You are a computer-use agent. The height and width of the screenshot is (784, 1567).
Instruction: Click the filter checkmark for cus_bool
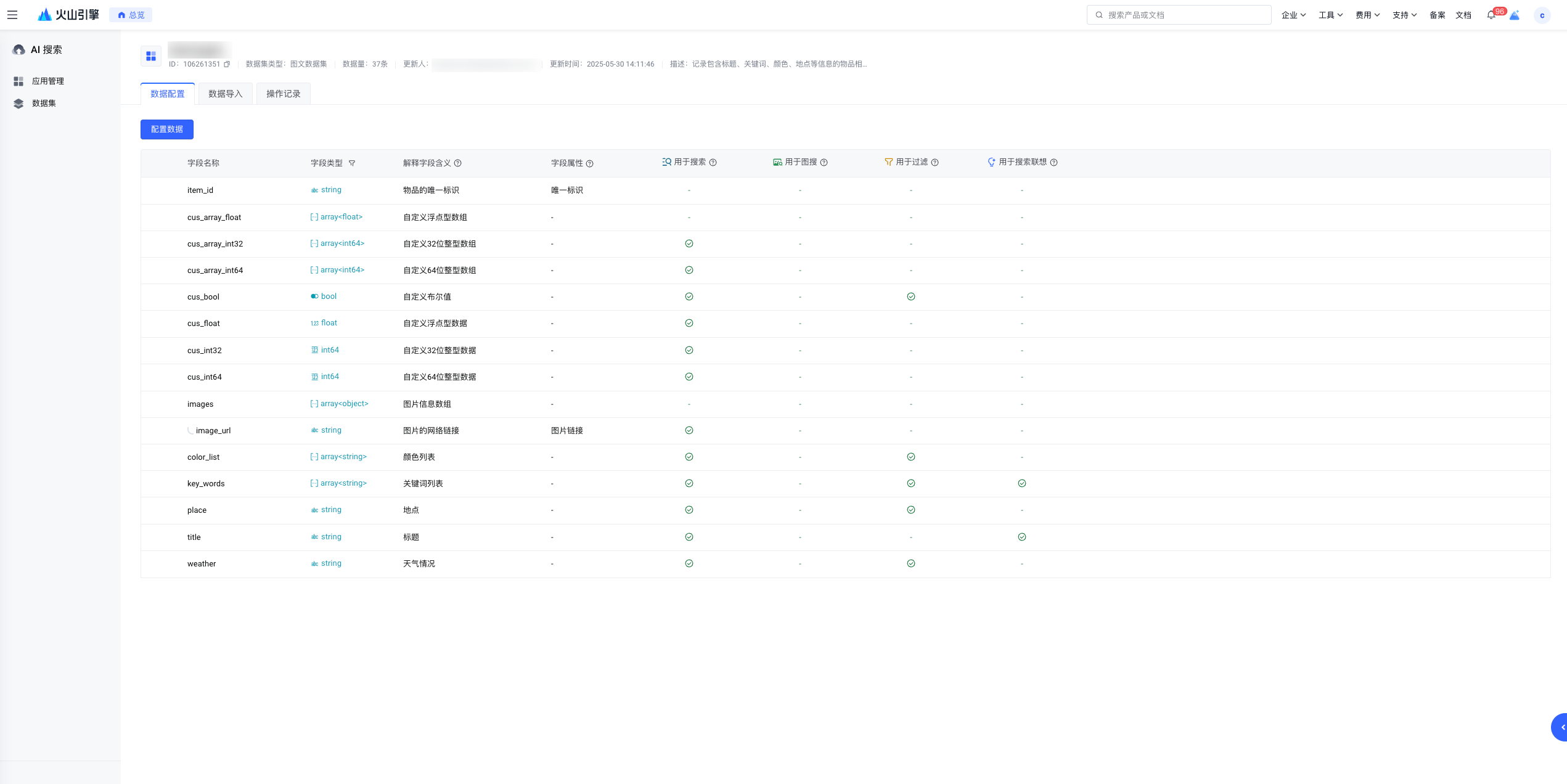point(911,296)
